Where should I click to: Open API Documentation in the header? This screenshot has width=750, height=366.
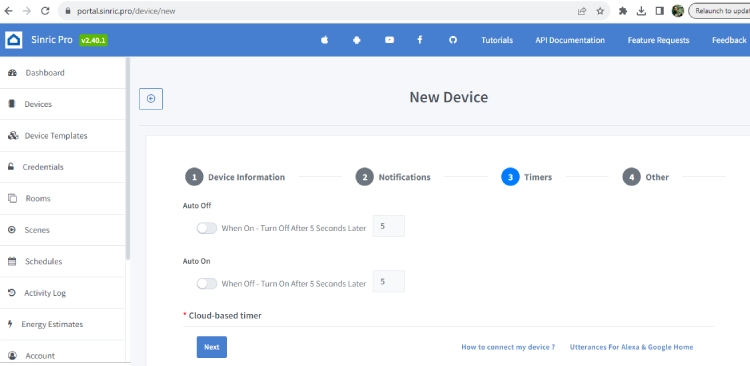[570, 40]
